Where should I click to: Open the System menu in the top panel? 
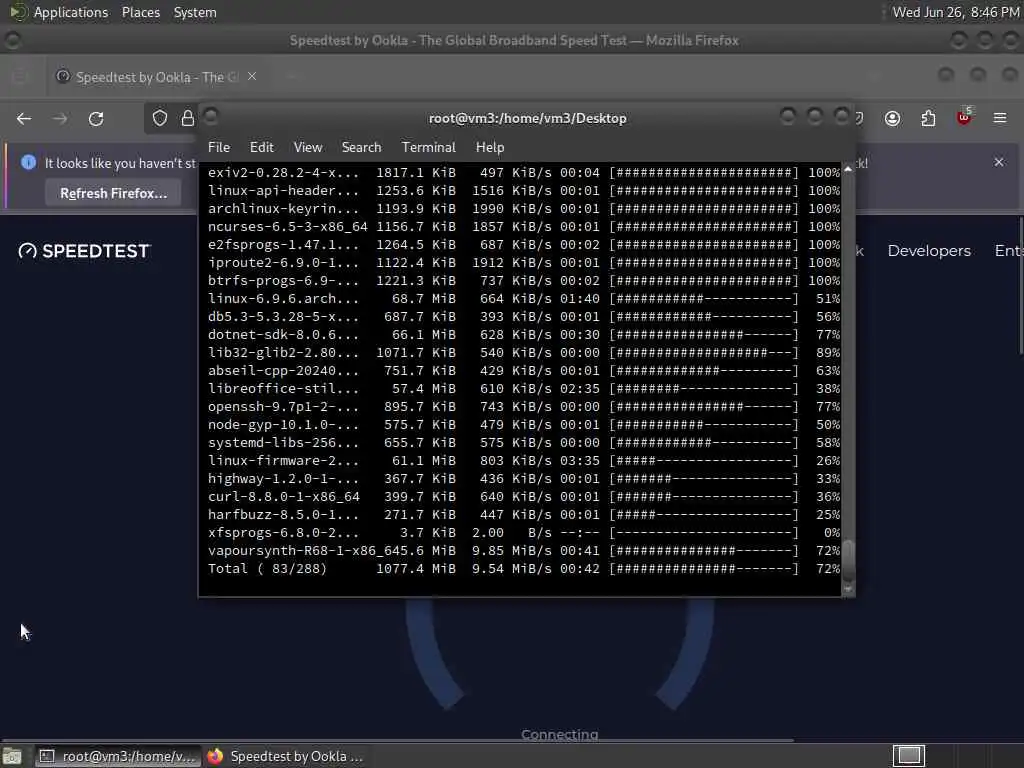click(195, 12)
